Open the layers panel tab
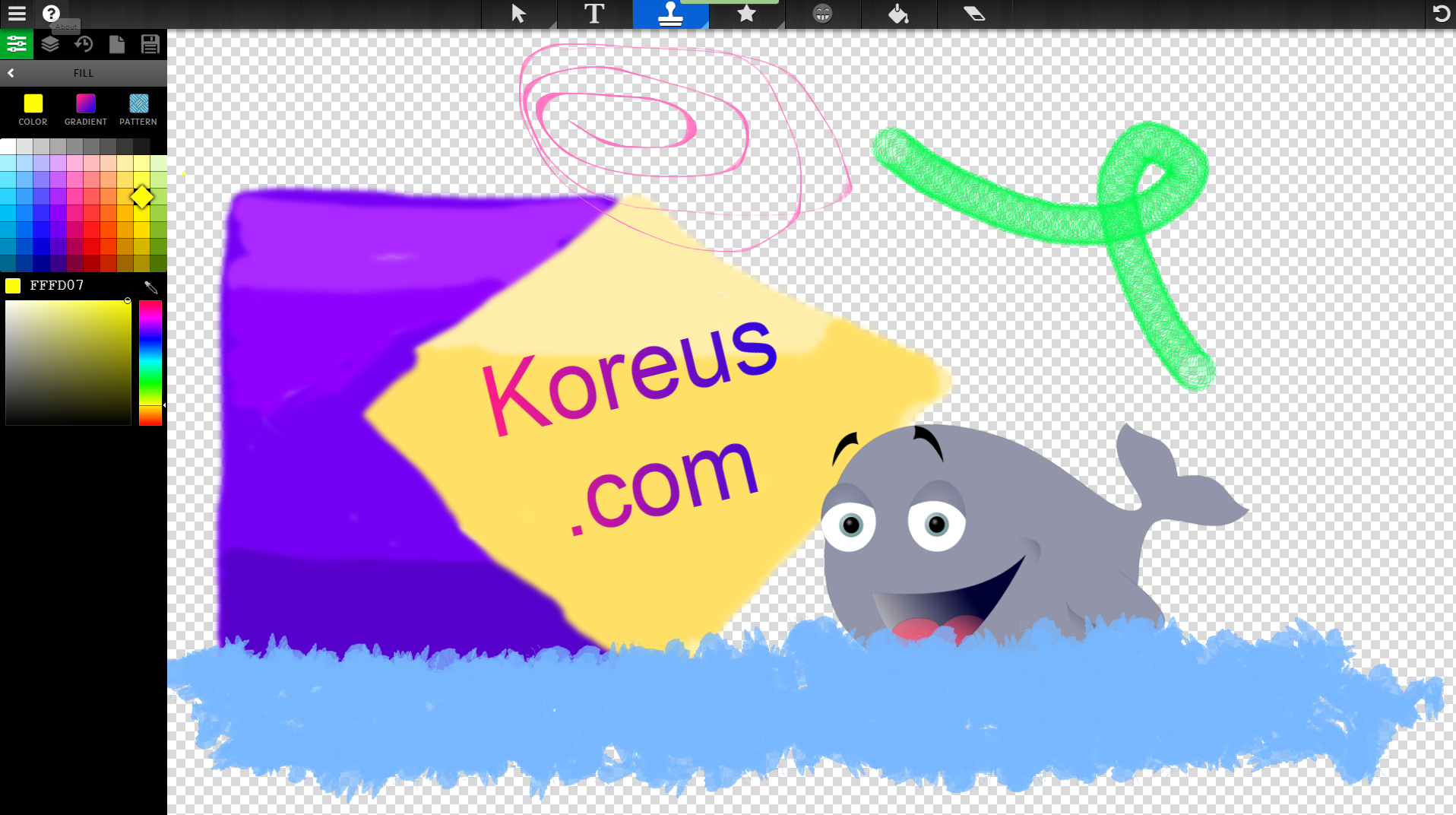The height and width of the screenshot is (815, 1456). pos(50,45)
